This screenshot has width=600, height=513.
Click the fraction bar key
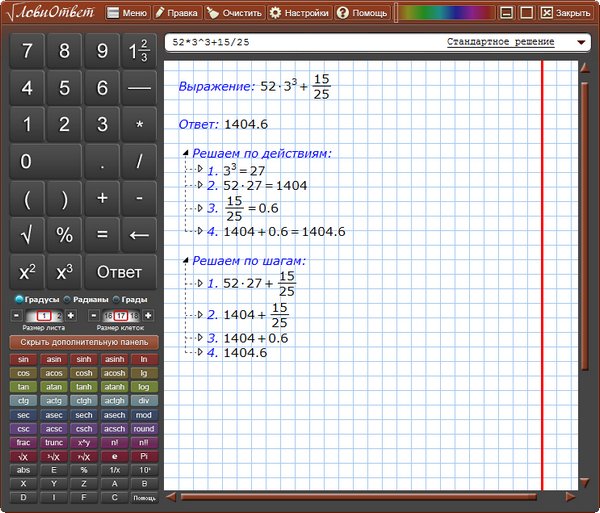pos(138,88)
